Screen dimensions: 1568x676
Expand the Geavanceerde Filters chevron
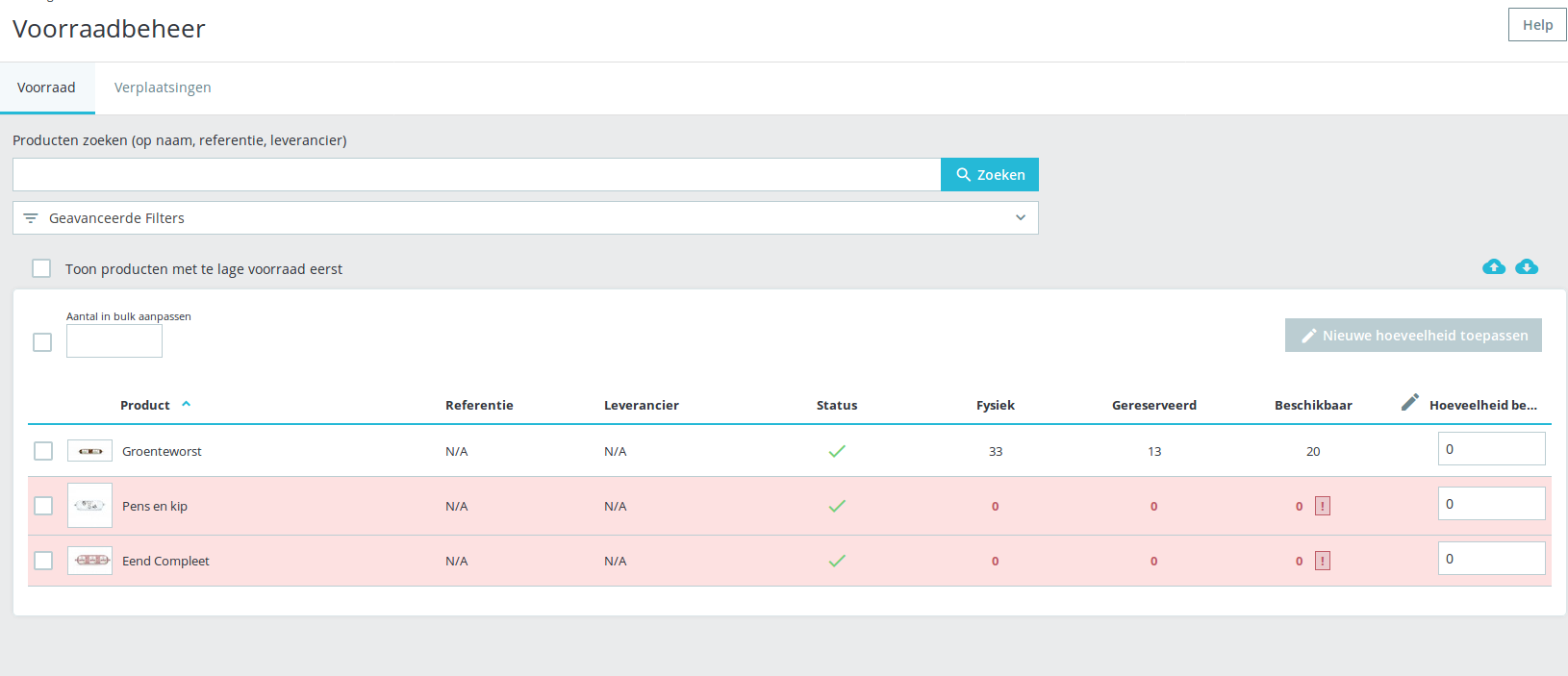1021,217
